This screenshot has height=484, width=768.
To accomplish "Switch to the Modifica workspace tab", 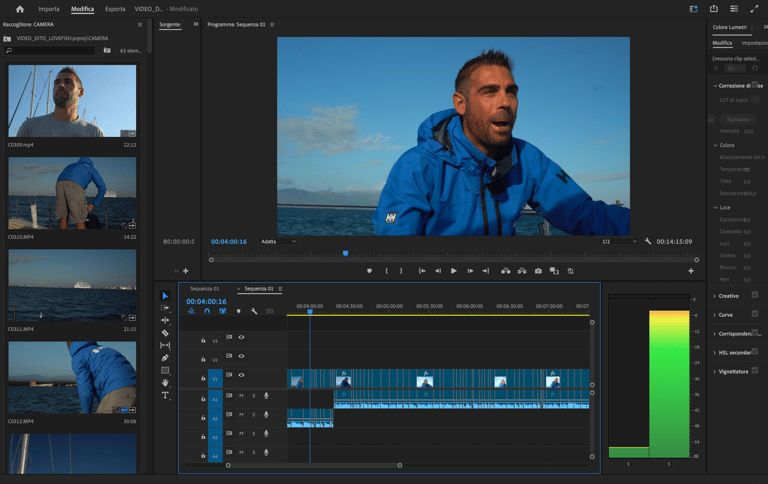I will click(x=82, y=9).
